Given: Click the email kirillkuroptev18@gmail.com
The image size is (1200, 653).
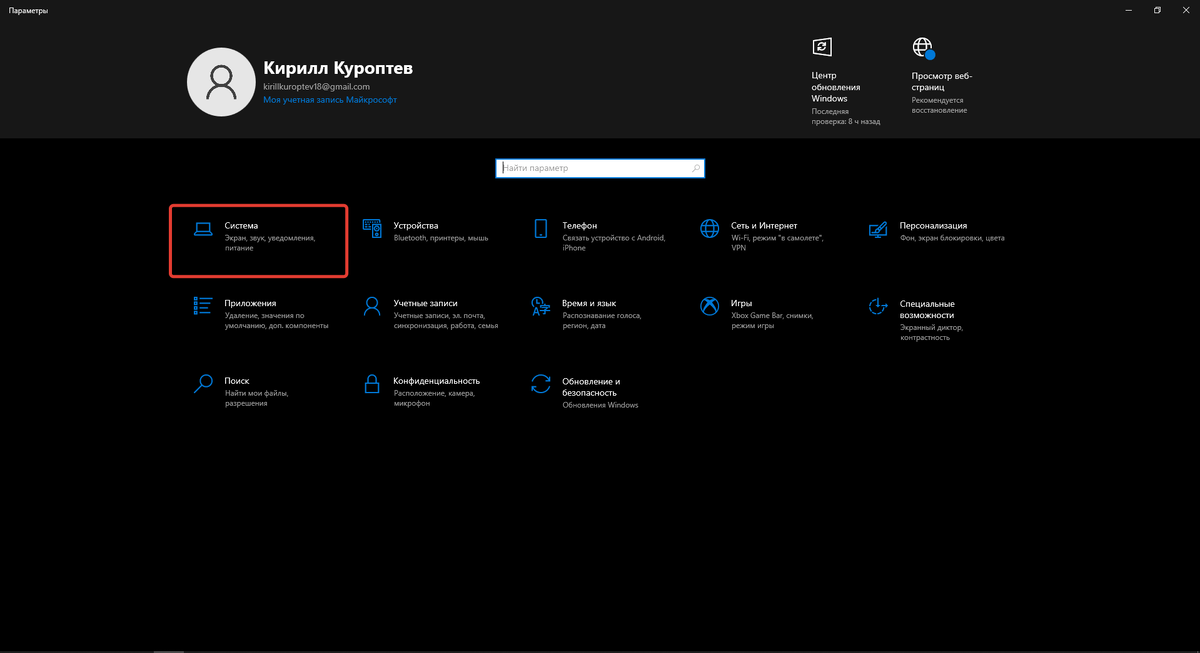Looking at the screenshot, I should pyautogui.click(x=316, y=87).
